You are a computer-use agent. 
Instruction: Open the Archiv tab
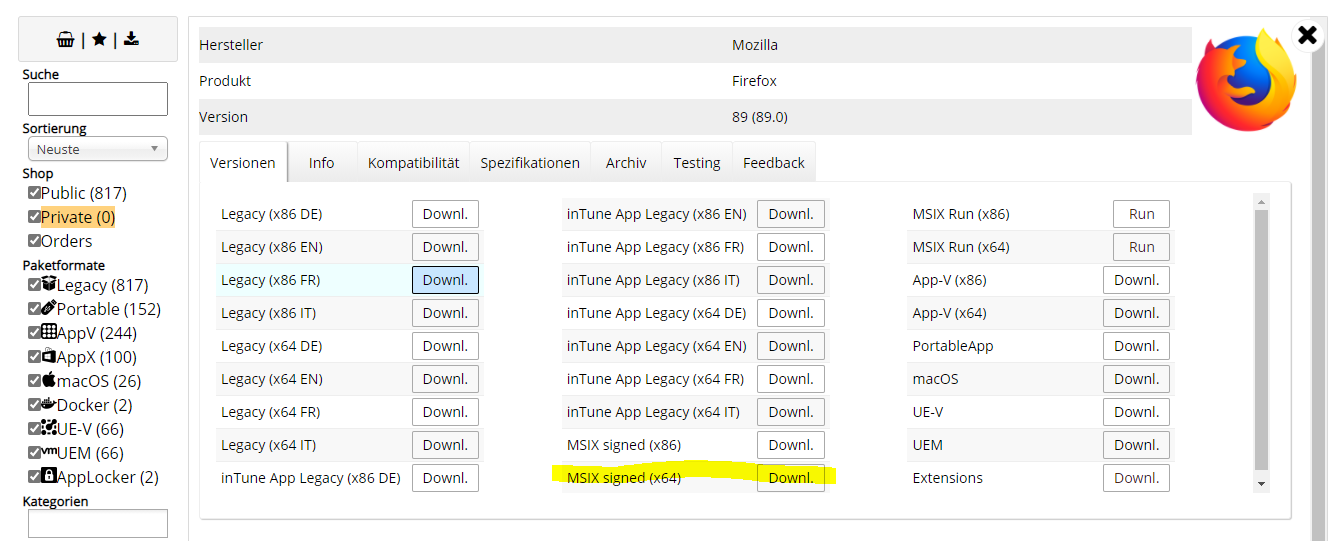[x=626, y=162]
